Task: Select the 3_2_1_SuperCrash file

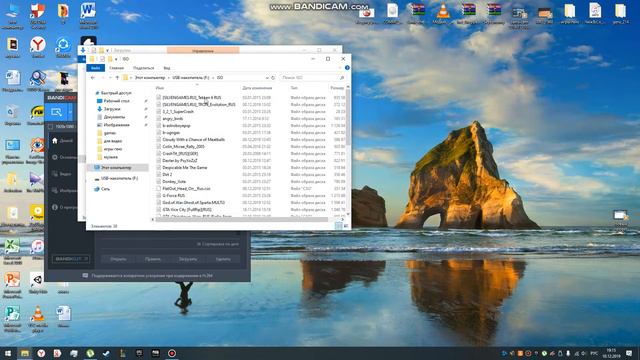Action: [178, 111]
